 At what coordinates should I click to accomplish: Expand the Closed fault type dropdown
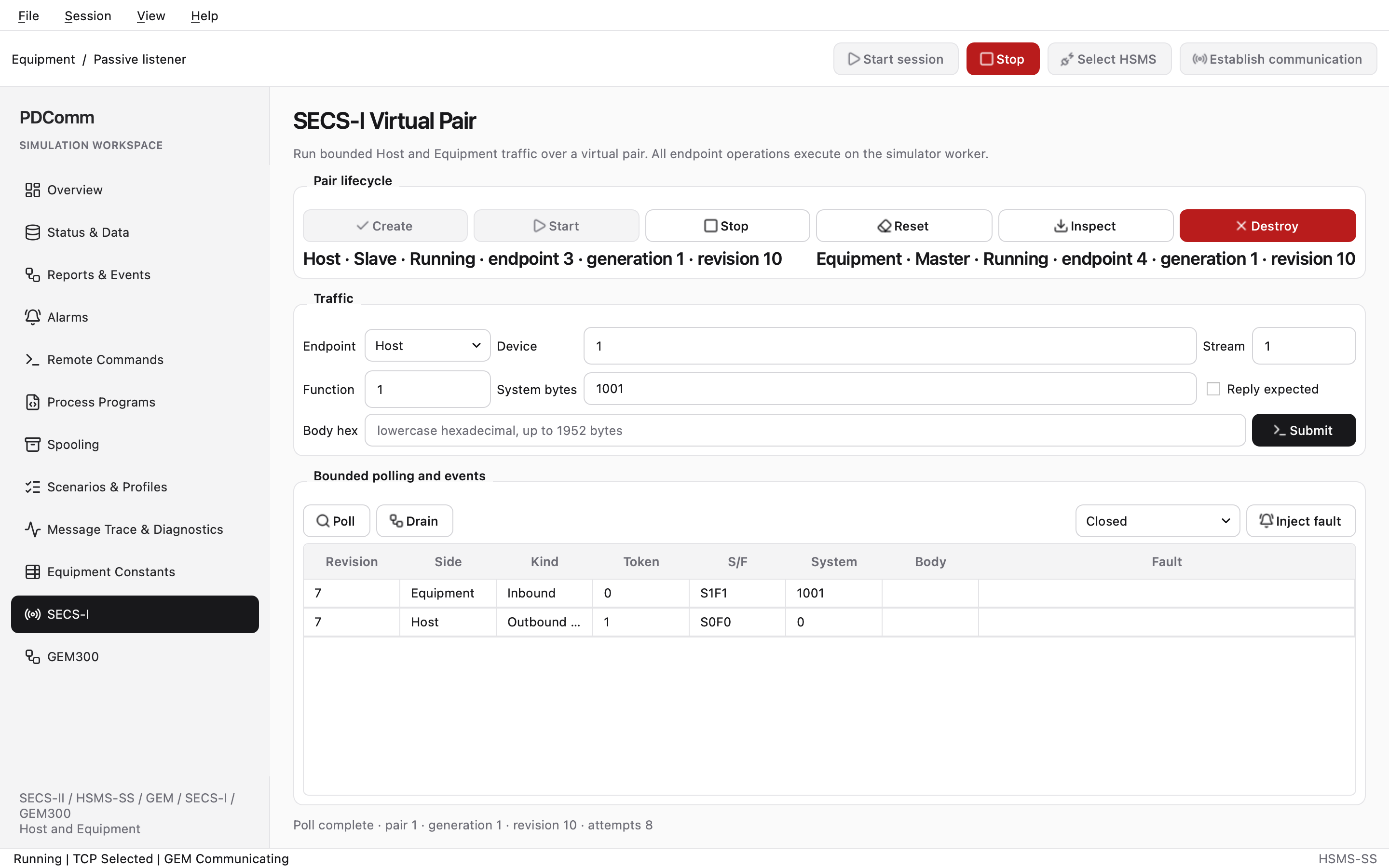coord(1157,521)
